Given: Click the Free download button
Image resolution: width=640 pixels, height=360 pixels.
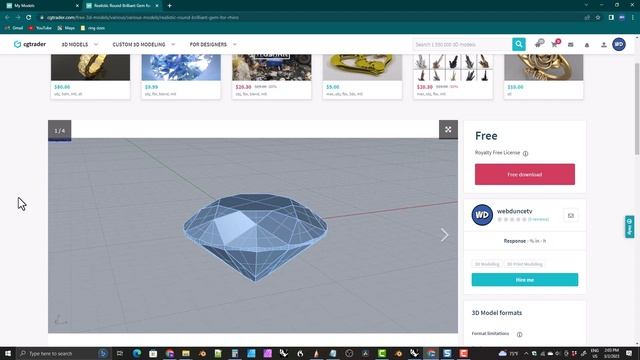Looking at the screenshot, I should 524,174.
